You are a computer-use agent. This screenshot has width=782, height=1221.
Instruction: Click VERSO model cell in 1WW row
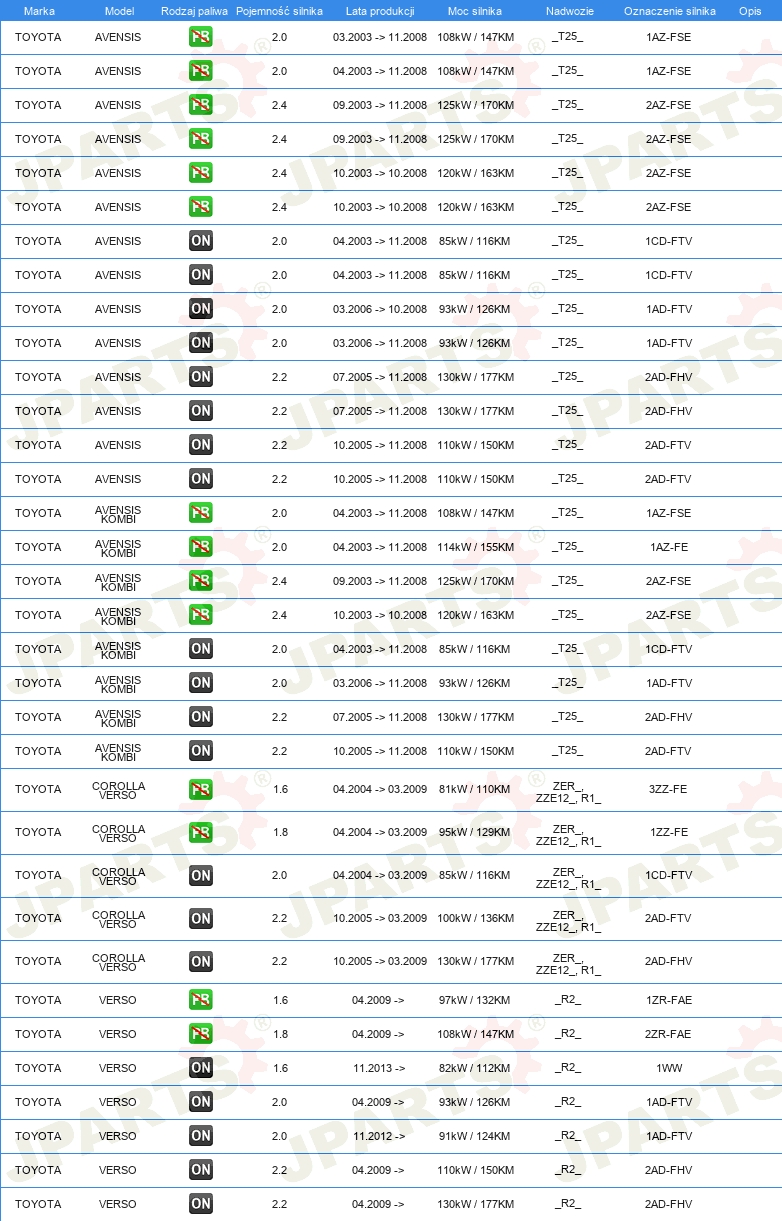click(118, 1068)
